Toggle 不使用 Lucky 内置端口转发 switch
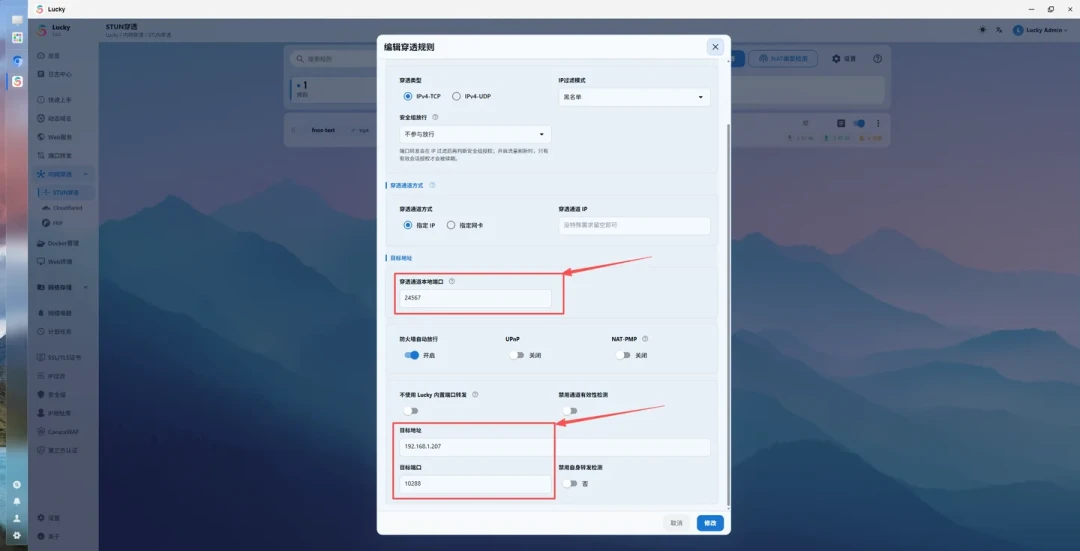Image resolution: width=1080 pixels, height=551 pixels. pos(411,410)
